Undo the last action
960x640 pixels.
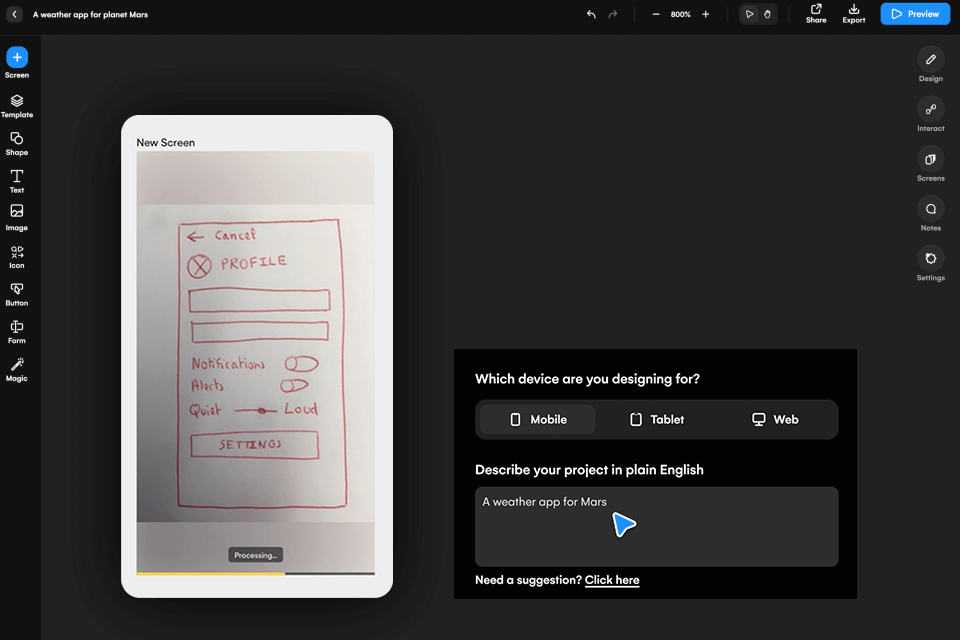[x=591, y=14]
